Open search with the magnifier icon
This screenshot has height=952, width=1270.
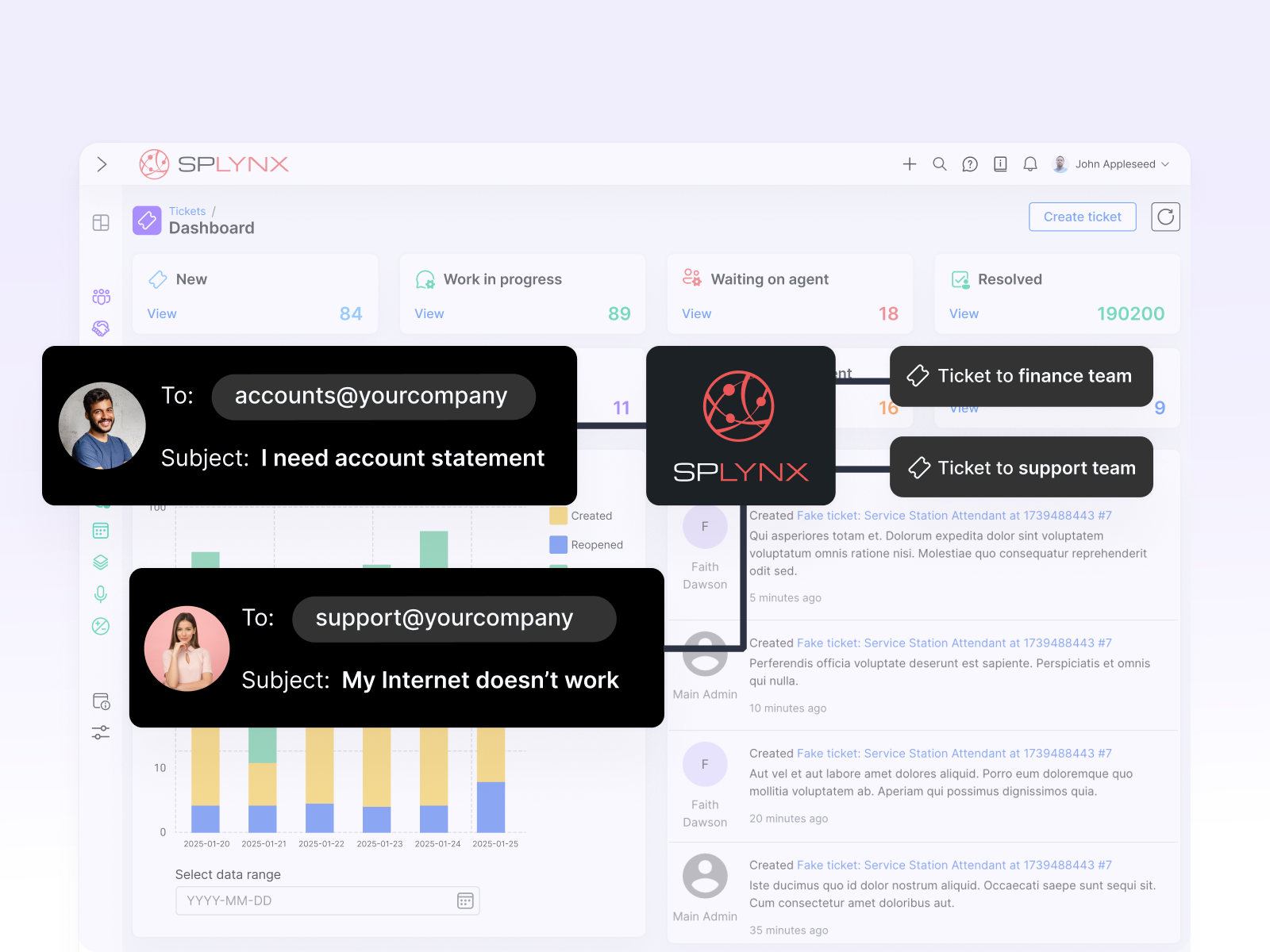[940, 164]
